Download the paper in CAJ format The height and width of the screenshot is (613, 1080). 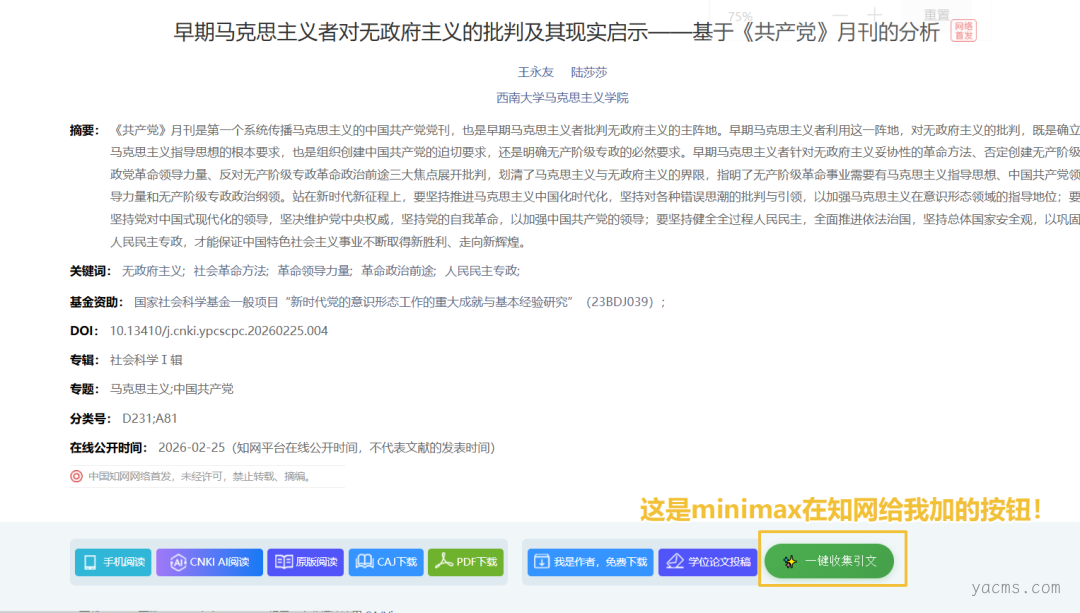(x=366, y=562)
